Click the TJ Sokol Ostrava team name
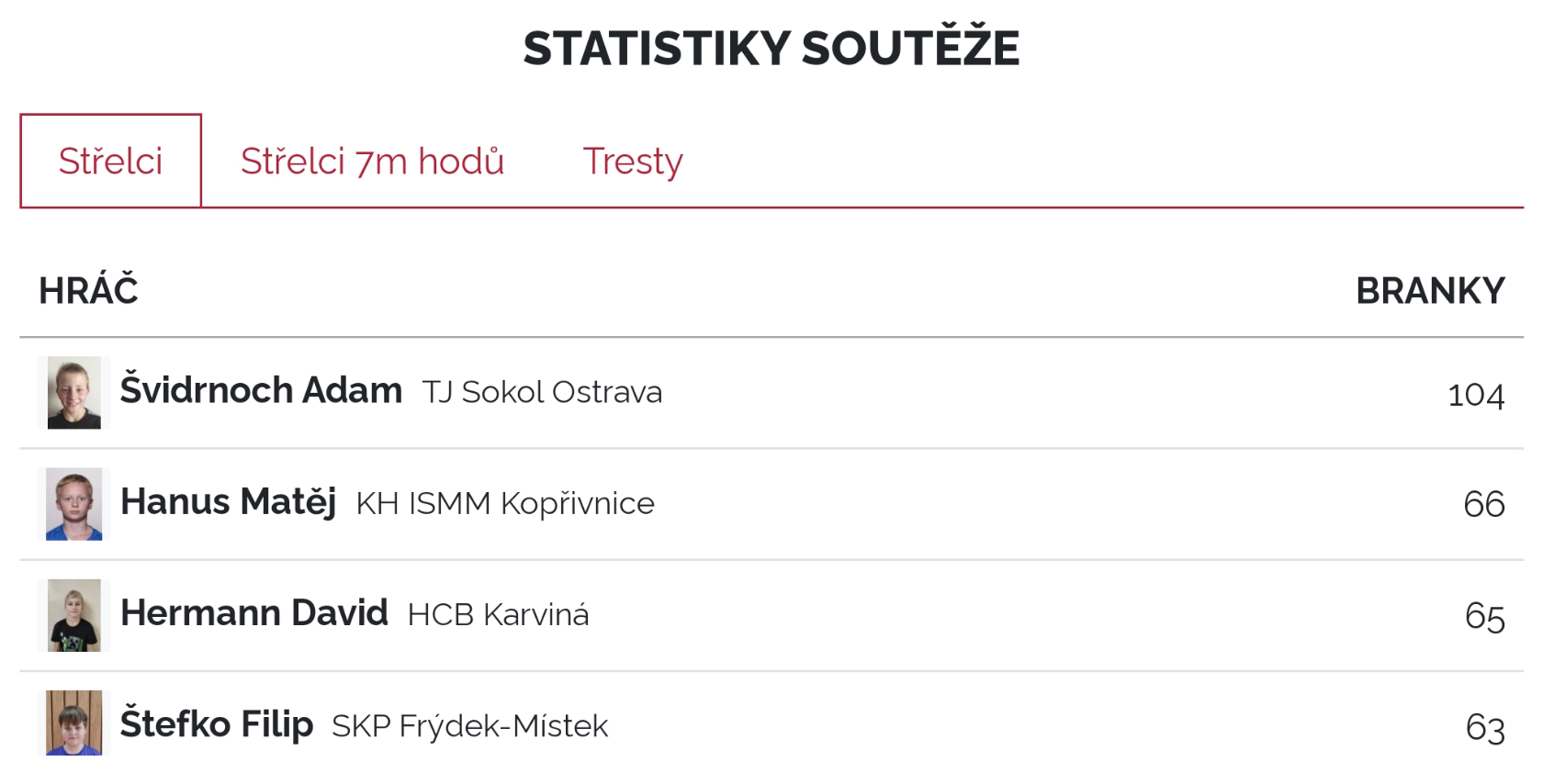The width and height of the screenshot is (1554, 784). click(x=542, y=392)
